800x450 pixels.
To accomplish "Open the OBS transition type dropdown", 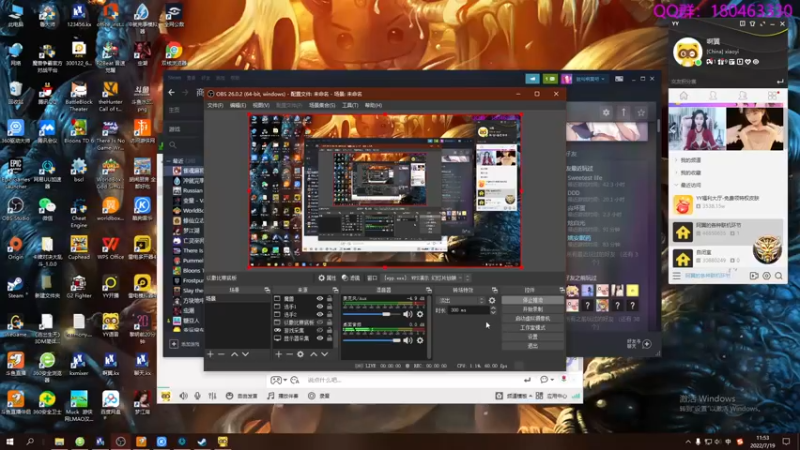I will point(460,301).
